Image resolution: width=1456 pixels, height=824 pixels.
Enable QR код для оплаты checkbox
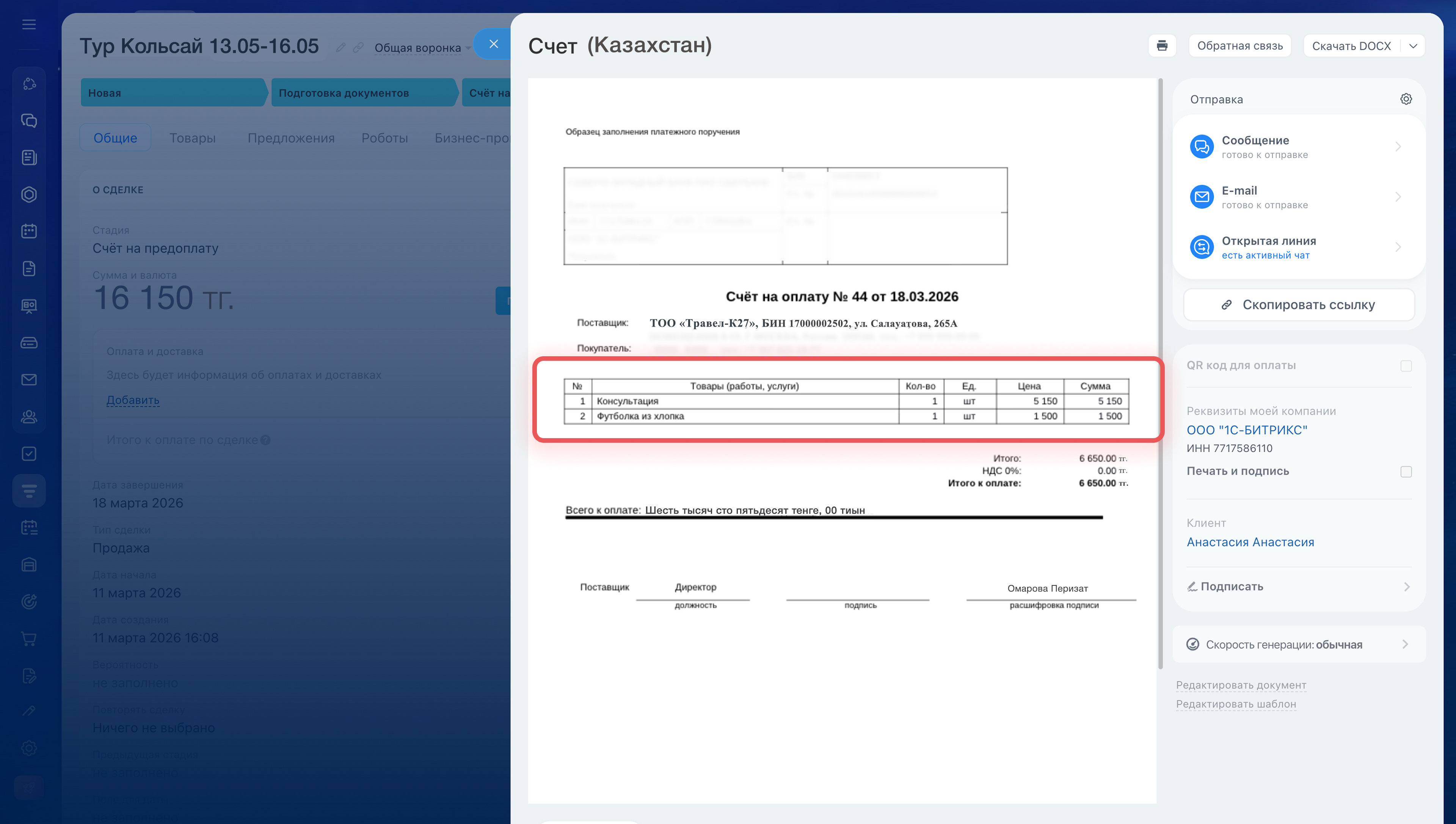1406,366
